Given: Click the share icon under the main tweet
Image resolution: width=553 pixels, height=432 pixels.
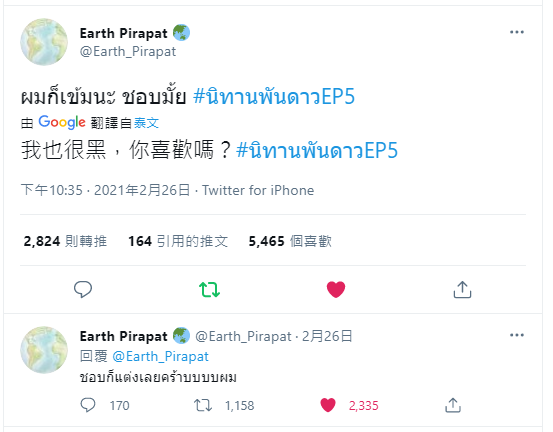Looking at the screenshot, I should pos(462,289).
